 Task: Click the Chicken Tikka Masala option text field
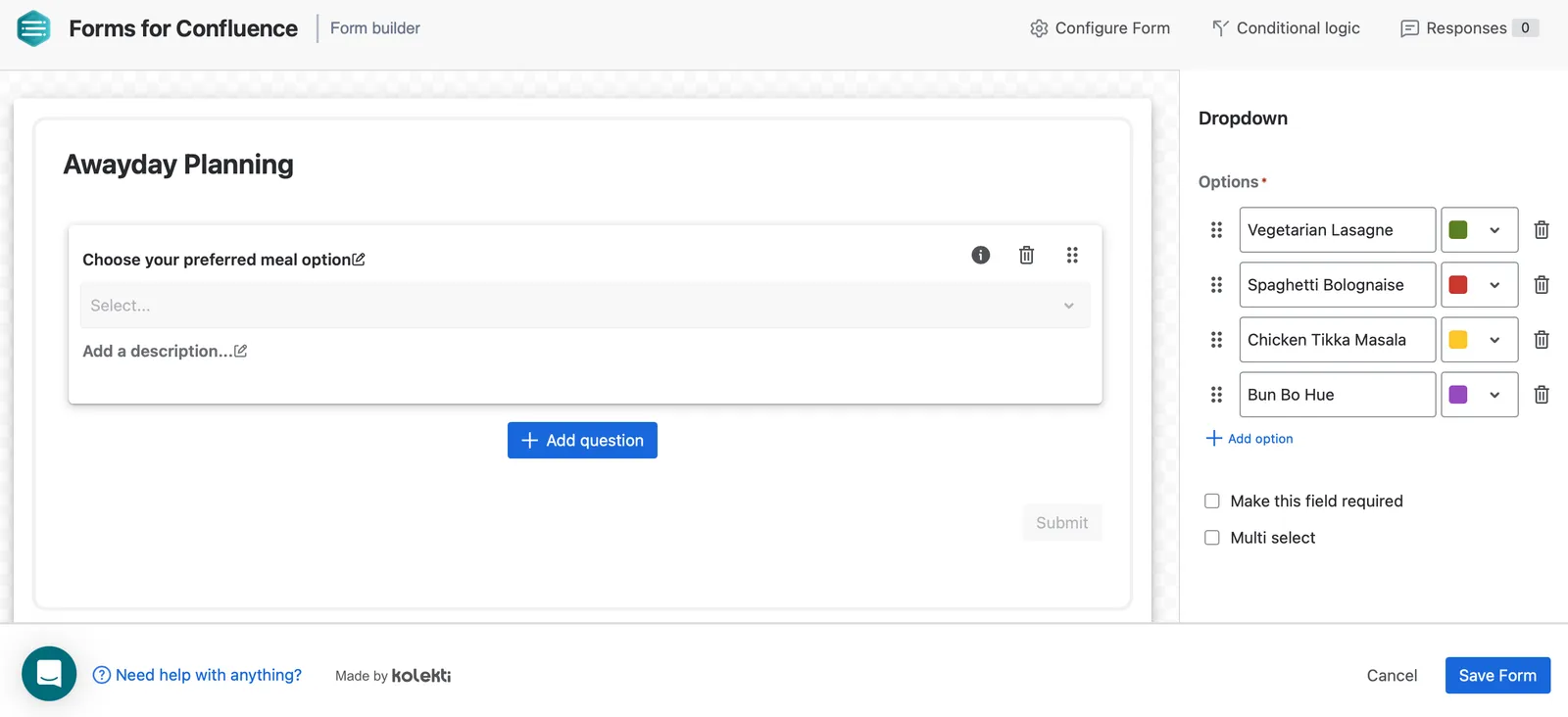(x=1338, y=340)
